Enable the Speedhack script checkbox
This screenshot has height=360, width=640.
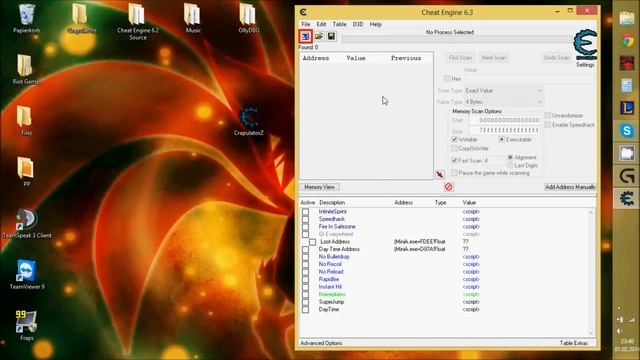click(305, 219)
